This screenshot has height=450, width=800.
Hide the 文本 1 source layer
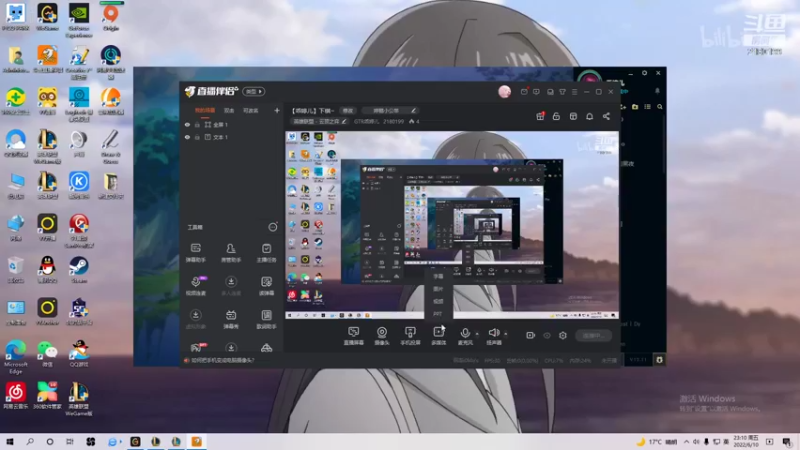click(x=187, y=137)
